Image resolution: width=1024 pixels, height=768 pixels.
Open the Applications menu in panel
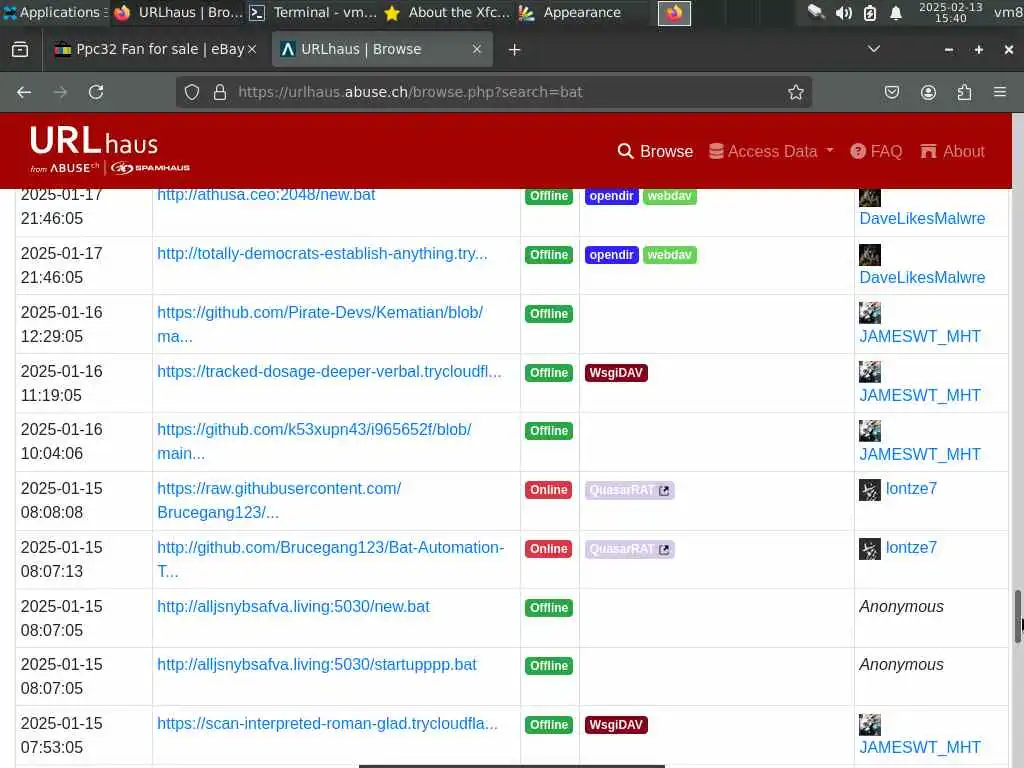(55, 12)
